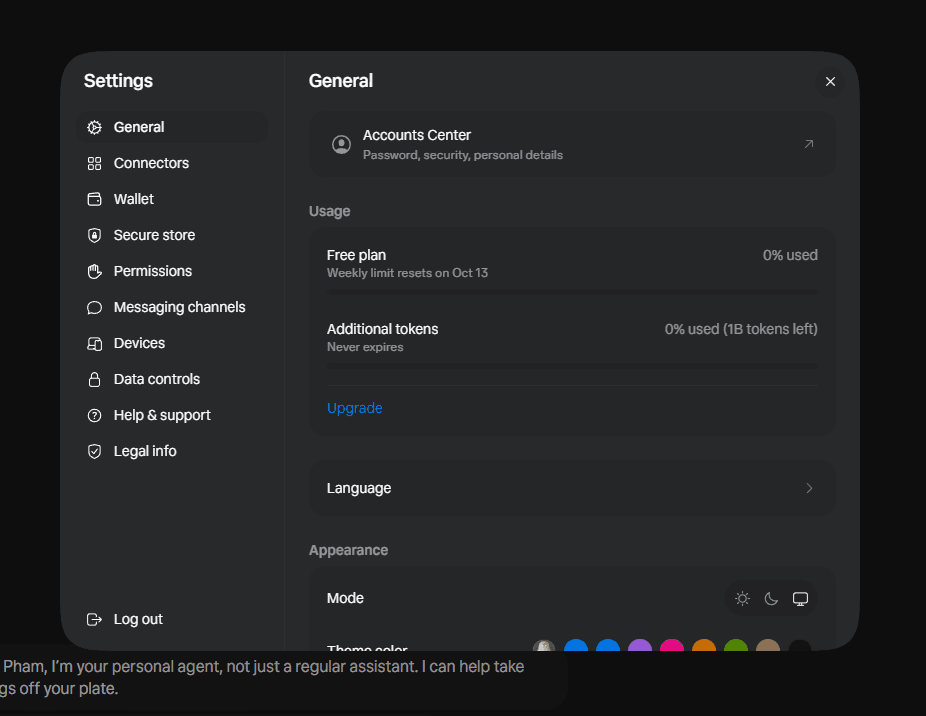926x716 pixels.
Task: Select the General settings section
Action: [x=172, y=127]
